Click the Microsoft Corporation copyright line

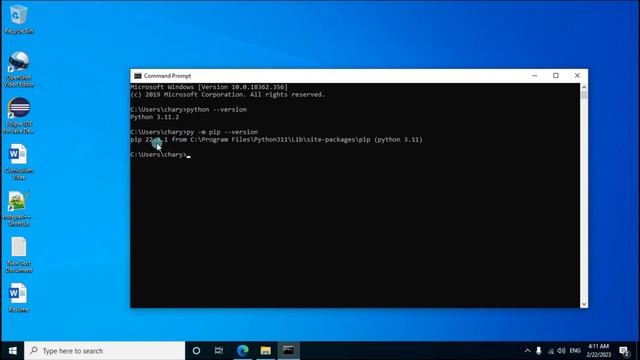pos(228,95)
